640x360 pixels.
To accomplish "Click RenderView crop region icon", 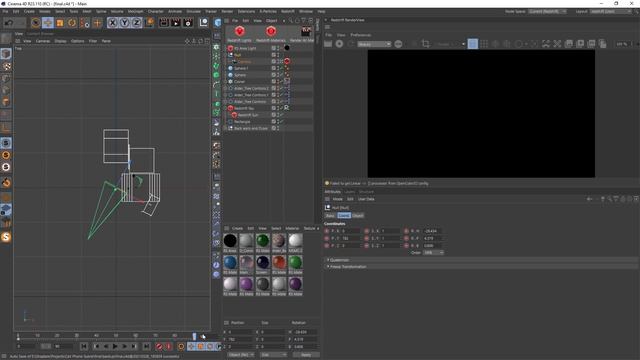I will (x=426, y=44).
